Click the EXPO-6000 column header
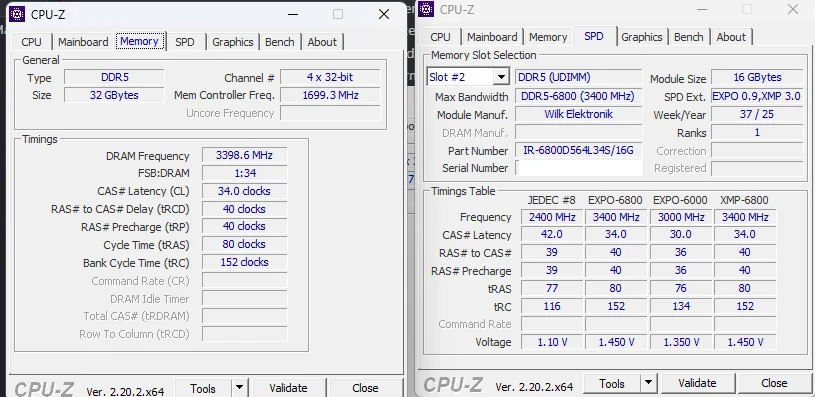 pos(680,200)
